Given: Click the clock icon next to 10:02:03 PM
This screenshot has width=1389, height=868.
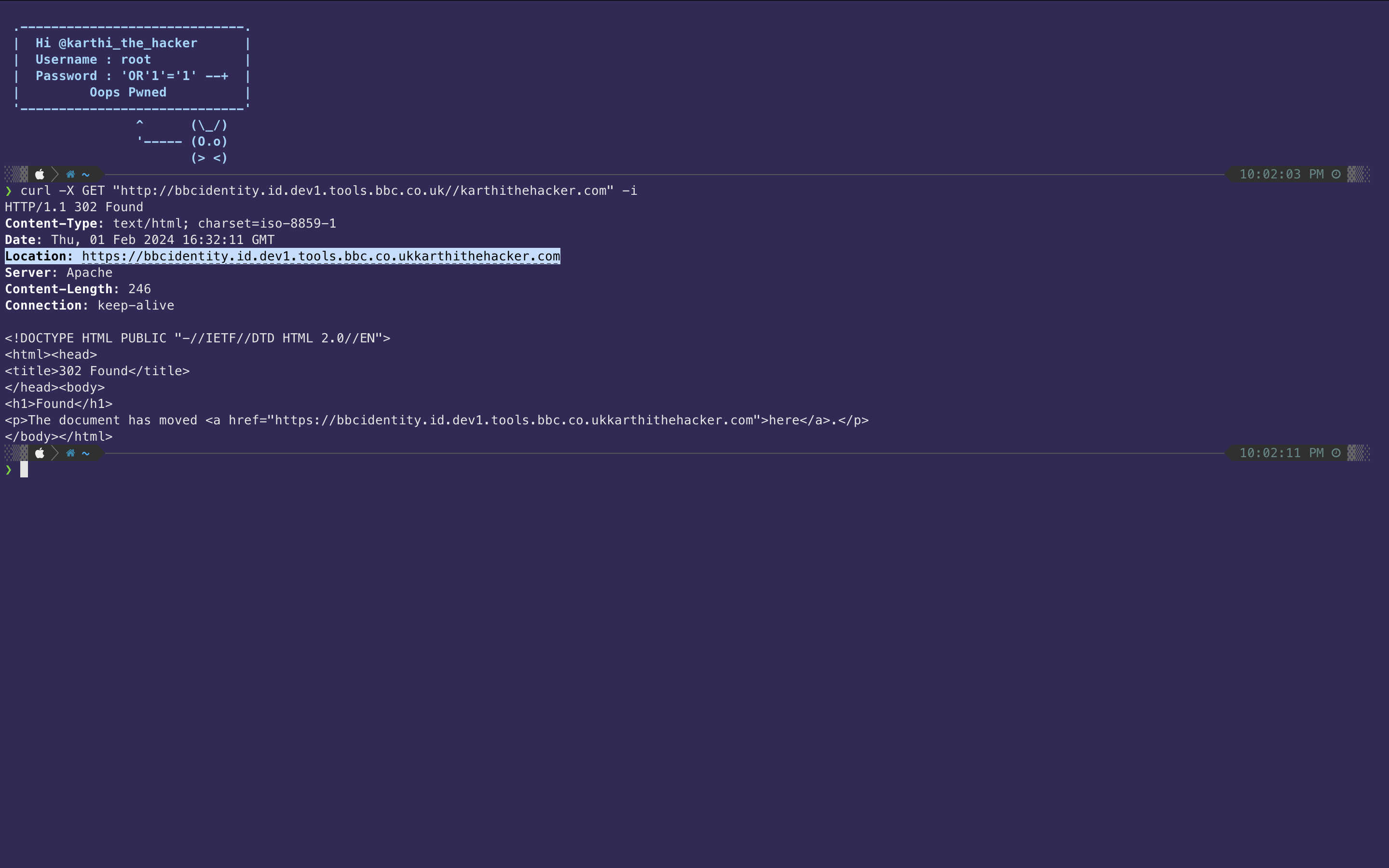Looking at the screenshot, I should (x=1335, y=174).
